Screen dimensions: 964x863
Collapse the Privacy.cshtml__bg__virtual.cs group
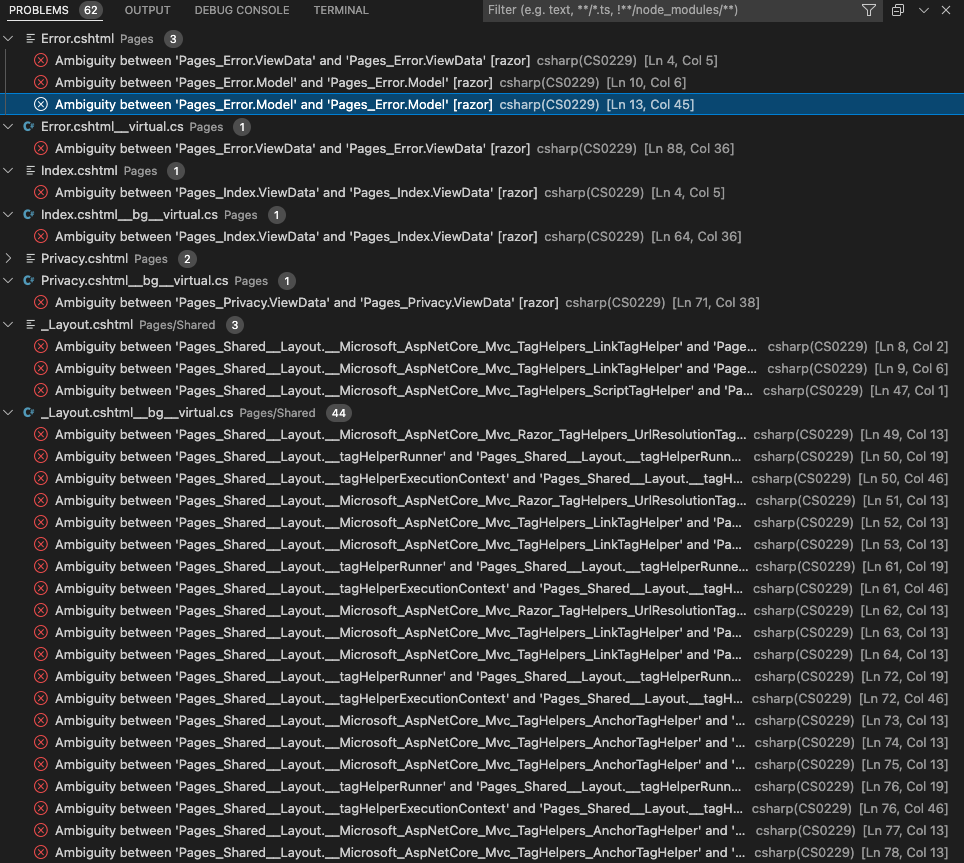(9, 281)
